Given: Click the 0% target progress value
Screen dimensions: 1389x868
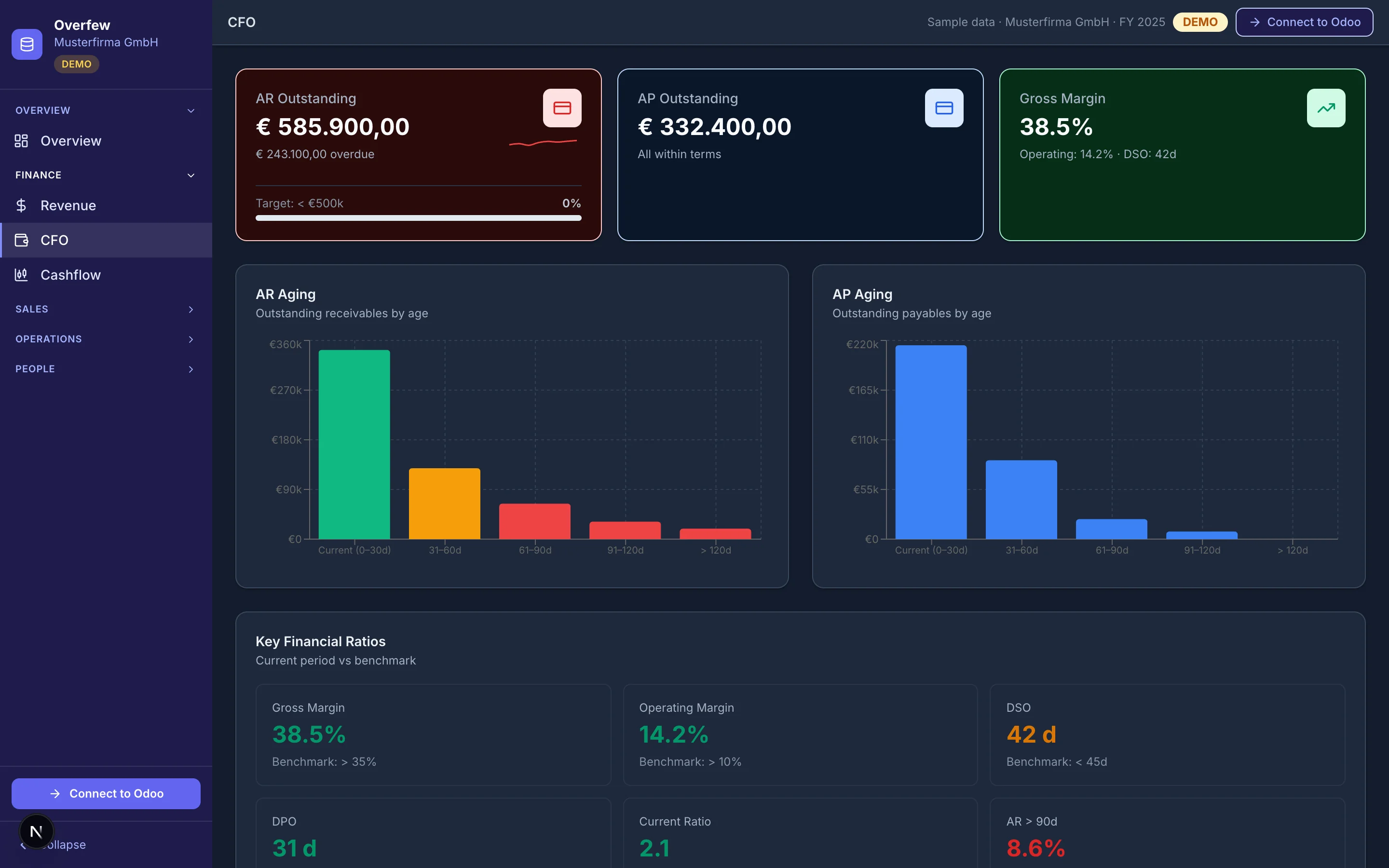Looking at the screenshot, I should [x=572, y=203].
